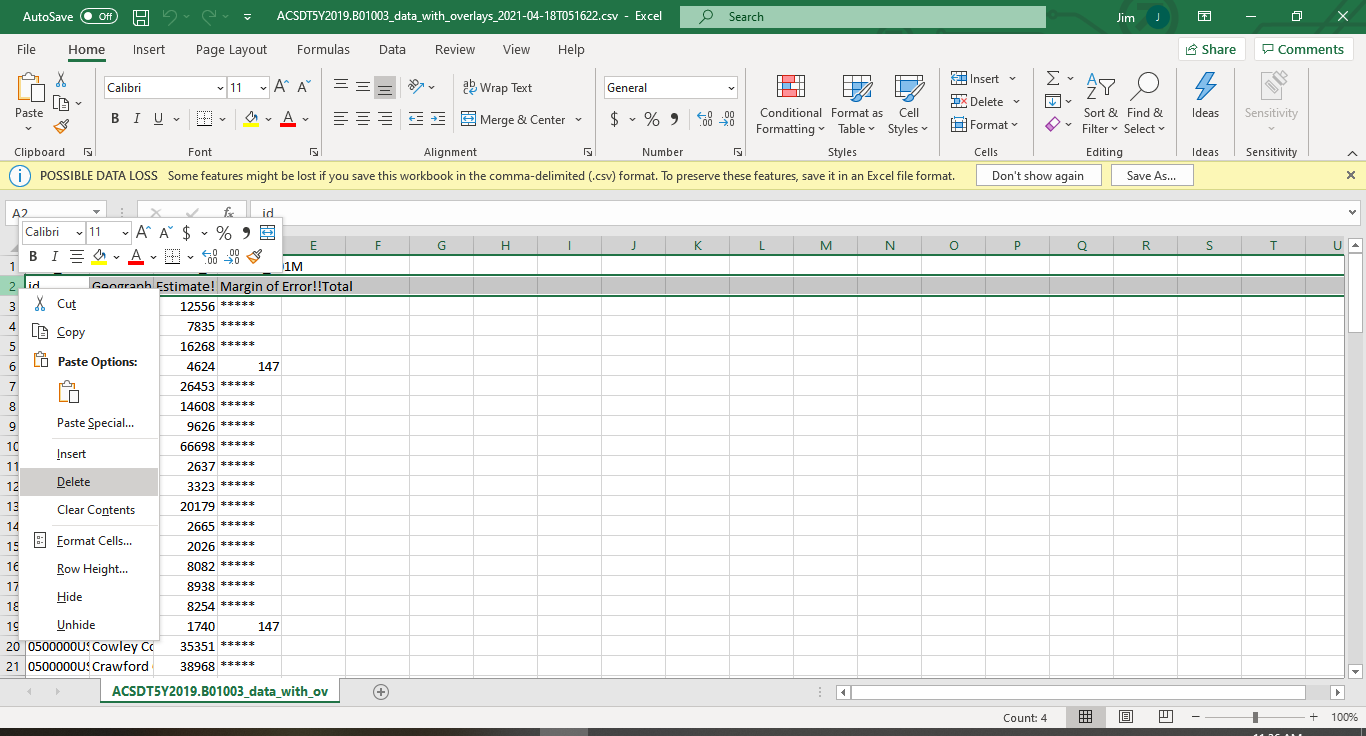Choose Format Cells in context menu
This screenshot has height=736, width=1366.
(x=89, y=541)
